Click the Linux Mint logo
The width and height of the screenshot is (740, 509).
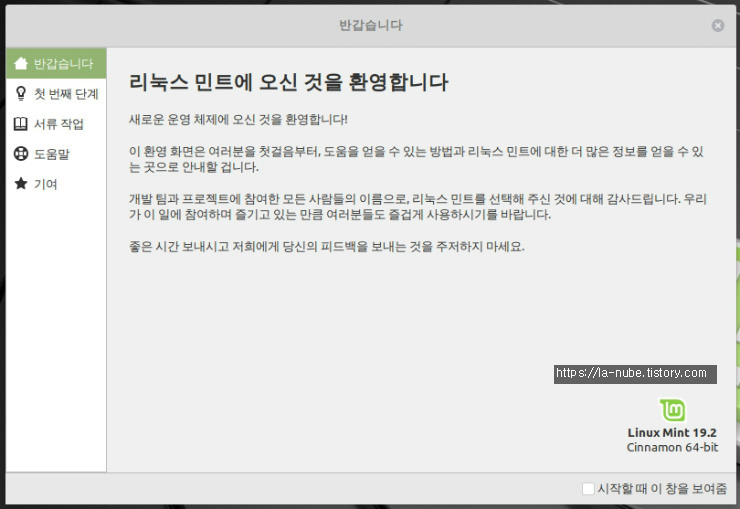(673, 410)
